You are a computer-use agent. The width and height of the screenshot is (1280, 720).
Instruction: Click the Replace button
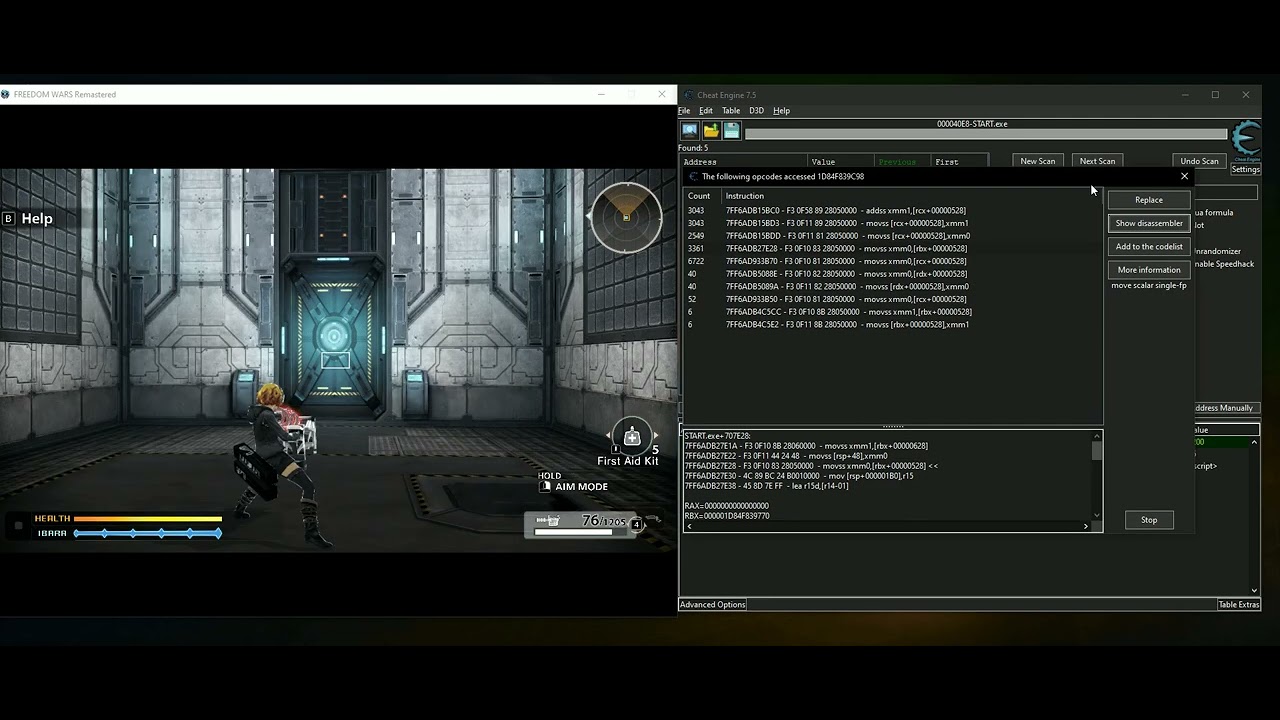pos(1149,200)
